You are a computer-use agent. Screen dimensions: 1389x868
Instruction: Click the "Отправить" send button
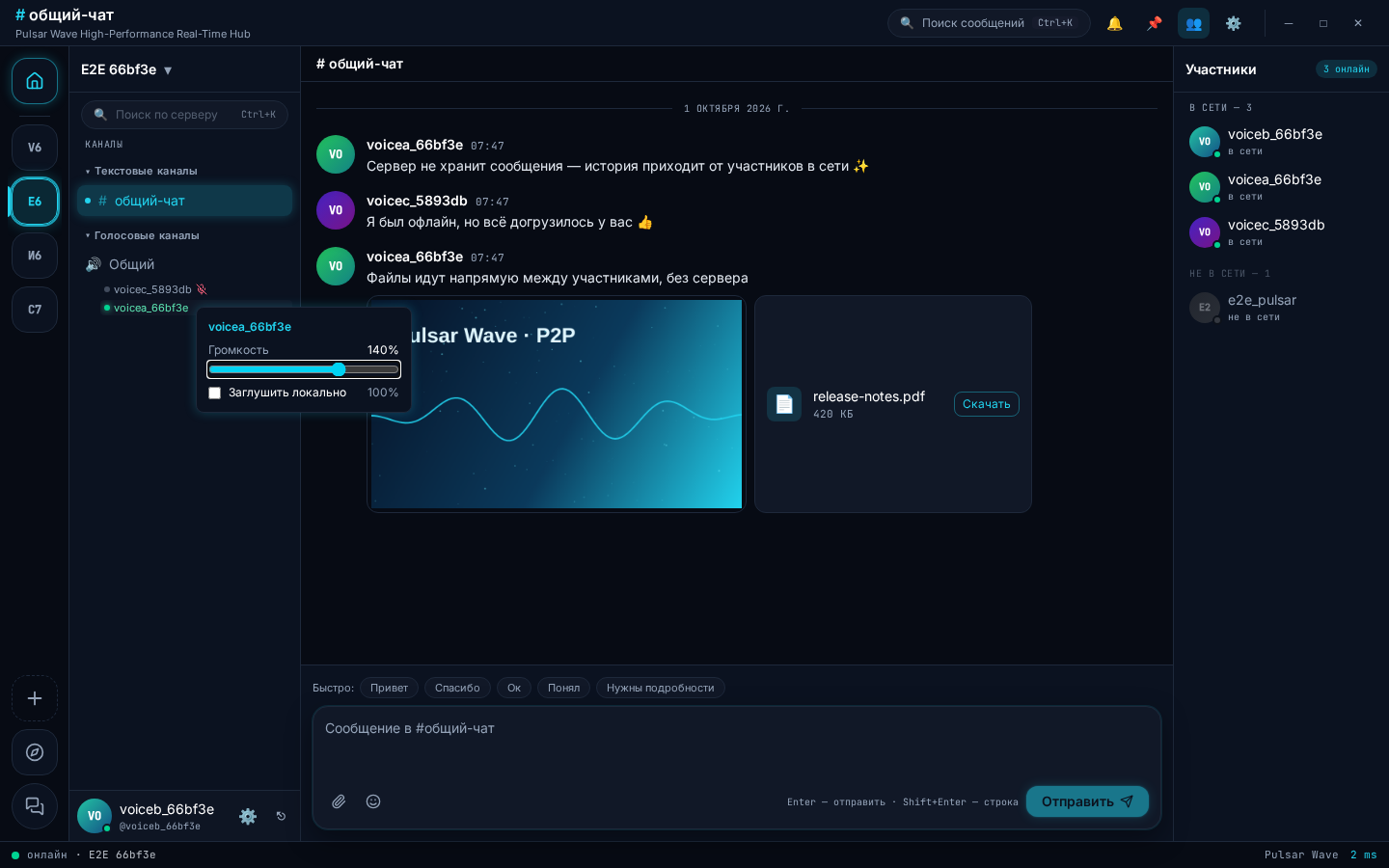(1087, 801)
